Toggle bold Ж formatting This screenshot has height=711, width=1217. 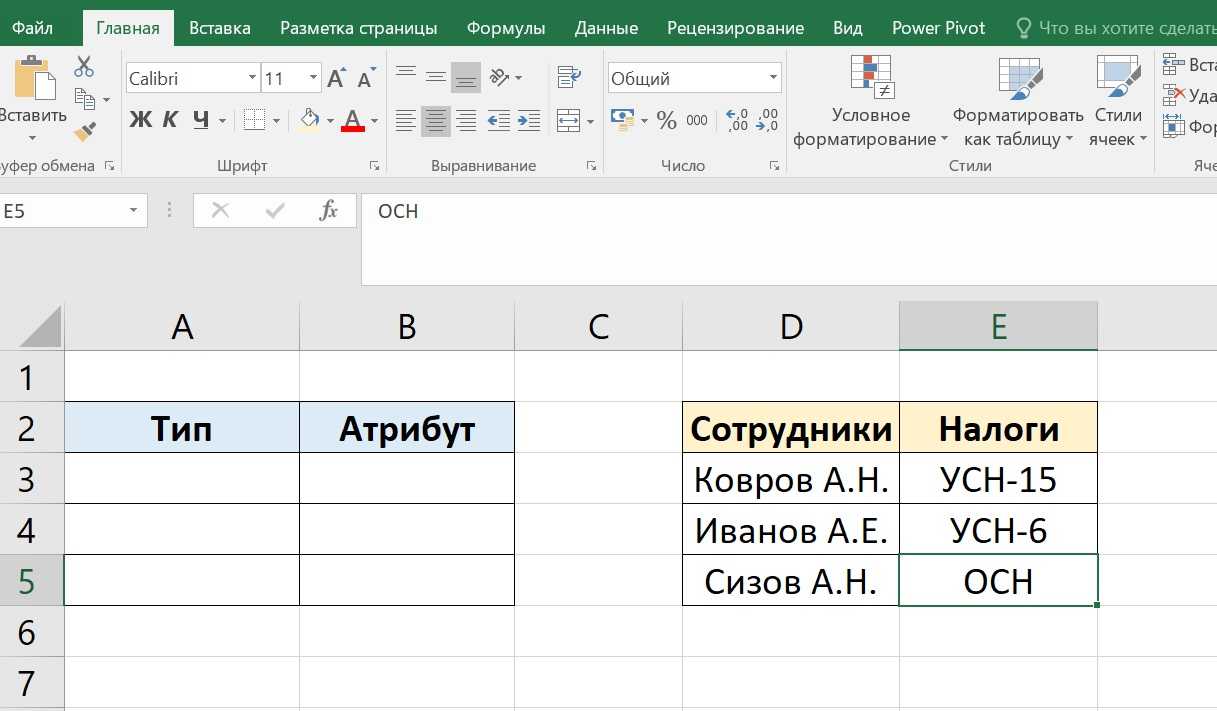pos(141,121)
